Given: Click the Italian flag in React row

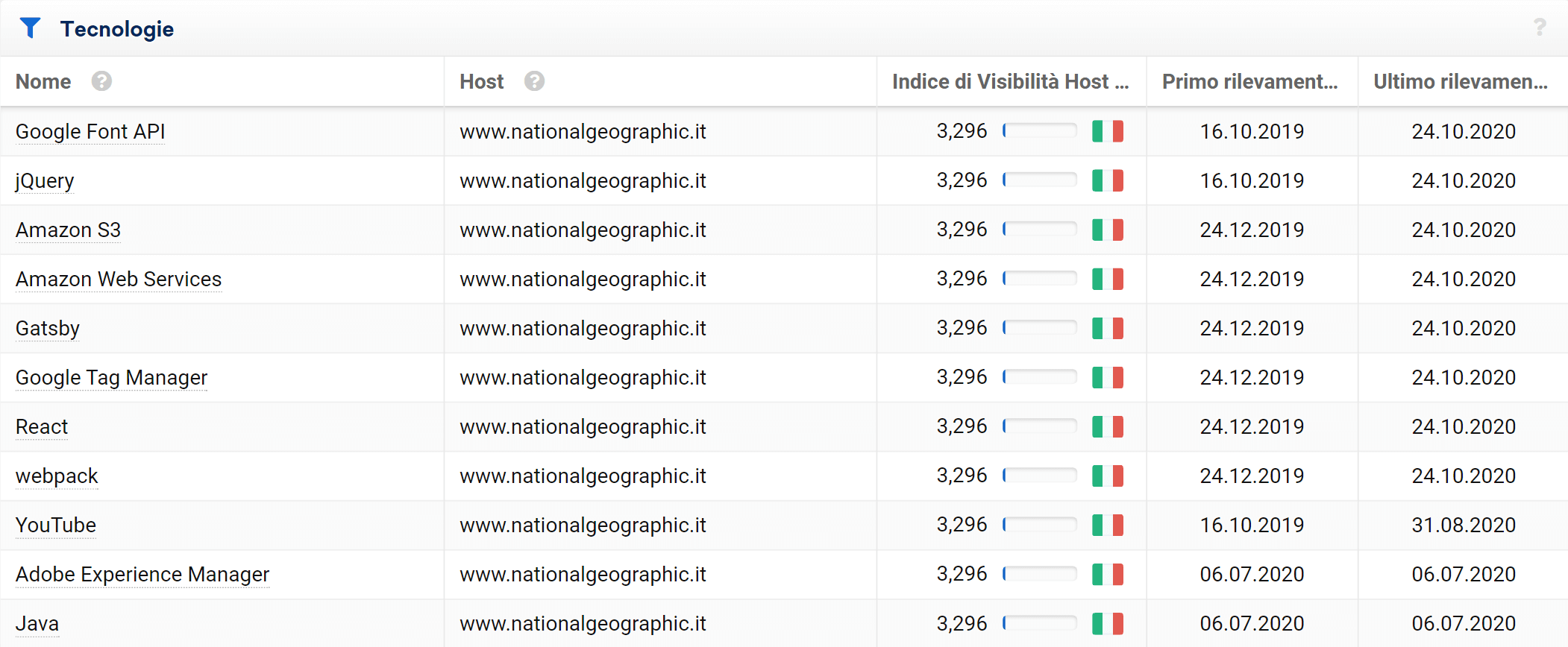Looking at the screenshot, I should pos(1108,426).
